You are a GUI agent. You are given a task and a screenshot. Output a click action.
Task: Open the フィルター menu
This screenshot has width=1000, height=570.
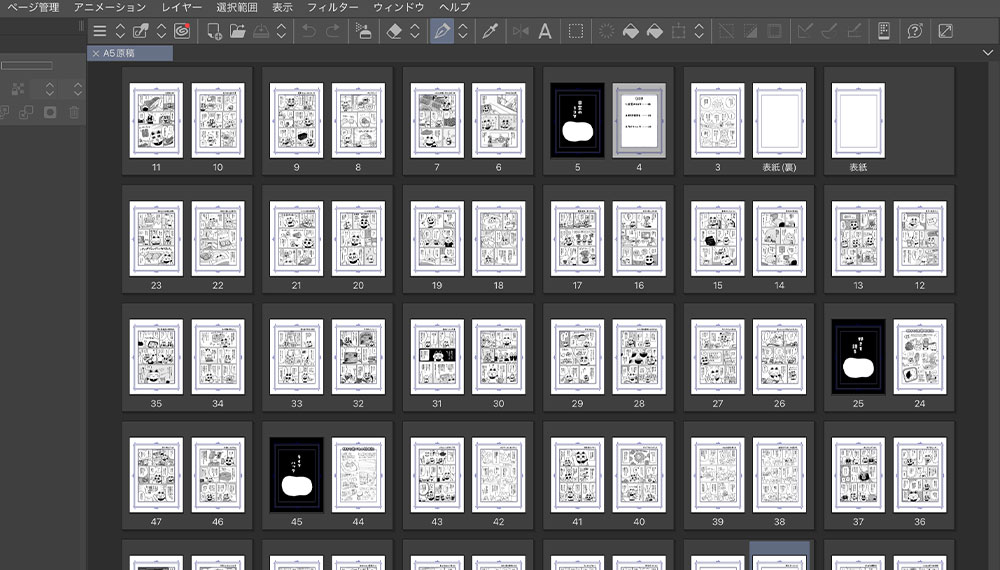coord(333,7)
